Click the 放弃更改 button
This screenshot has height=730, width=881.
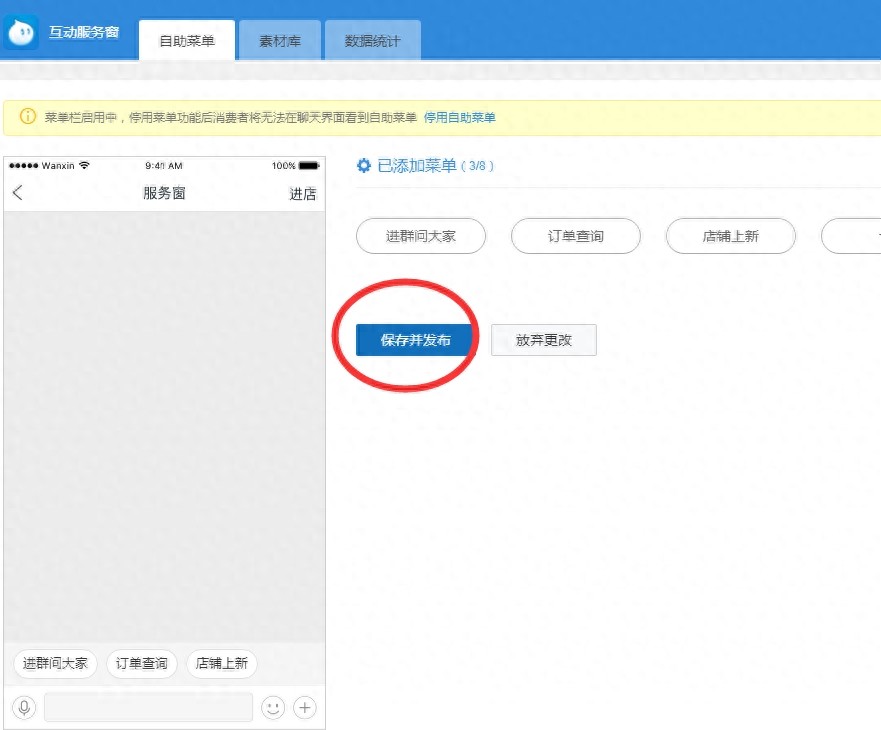(543, 339)
